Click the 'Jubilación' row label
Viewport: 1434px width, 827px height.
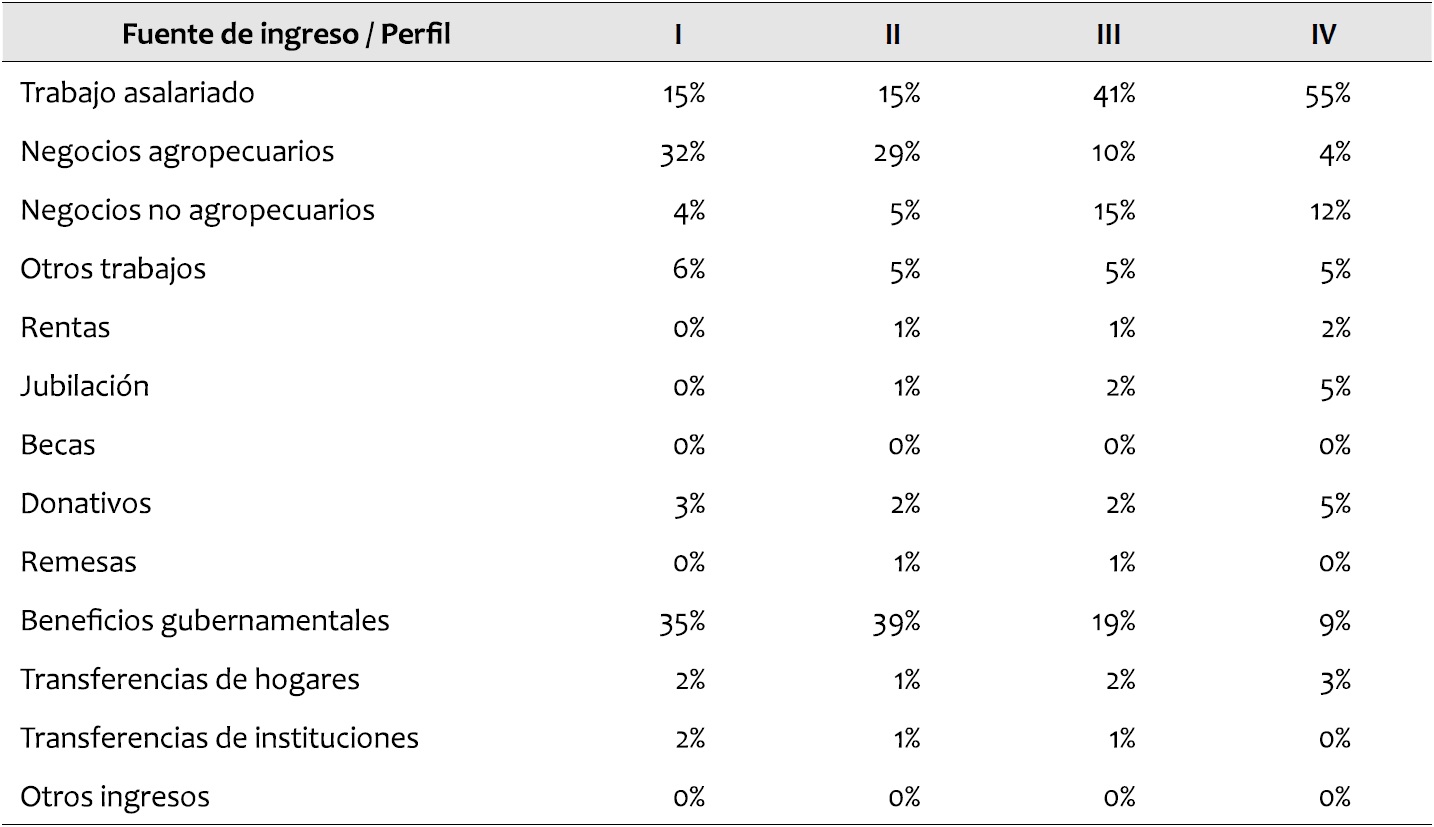point(85,386)
